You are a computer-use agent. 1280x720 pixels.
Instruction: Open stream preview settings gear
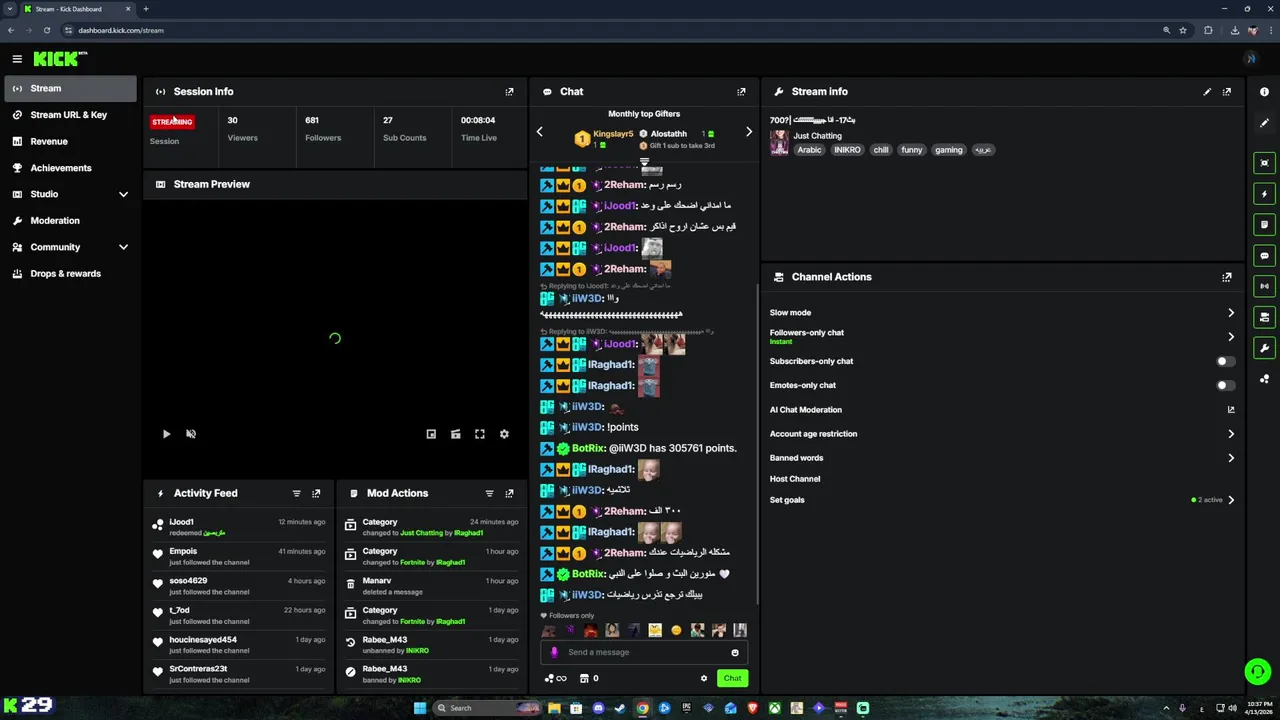tap(504, 434)
